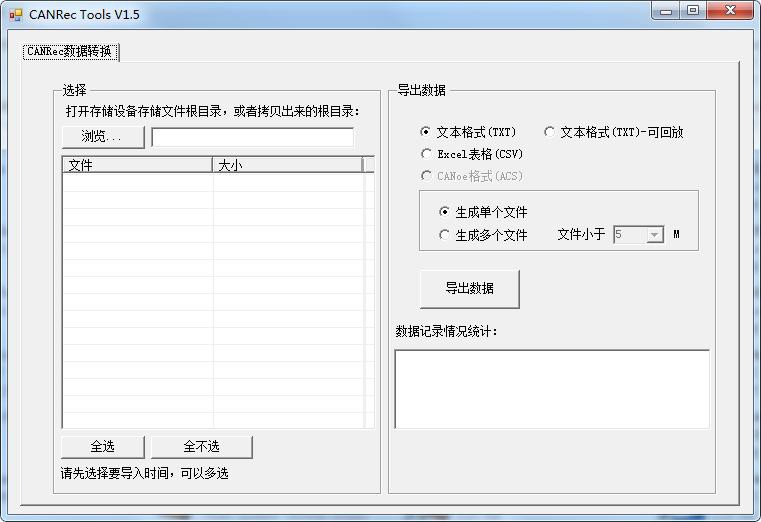Choose 生成单个文件 radio option
The image size is (761, 522).
[x=445, y=212]
